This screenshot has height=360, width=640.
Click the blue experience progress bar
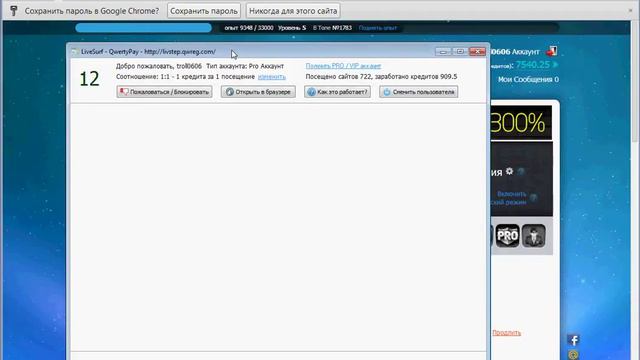(143, 28)
